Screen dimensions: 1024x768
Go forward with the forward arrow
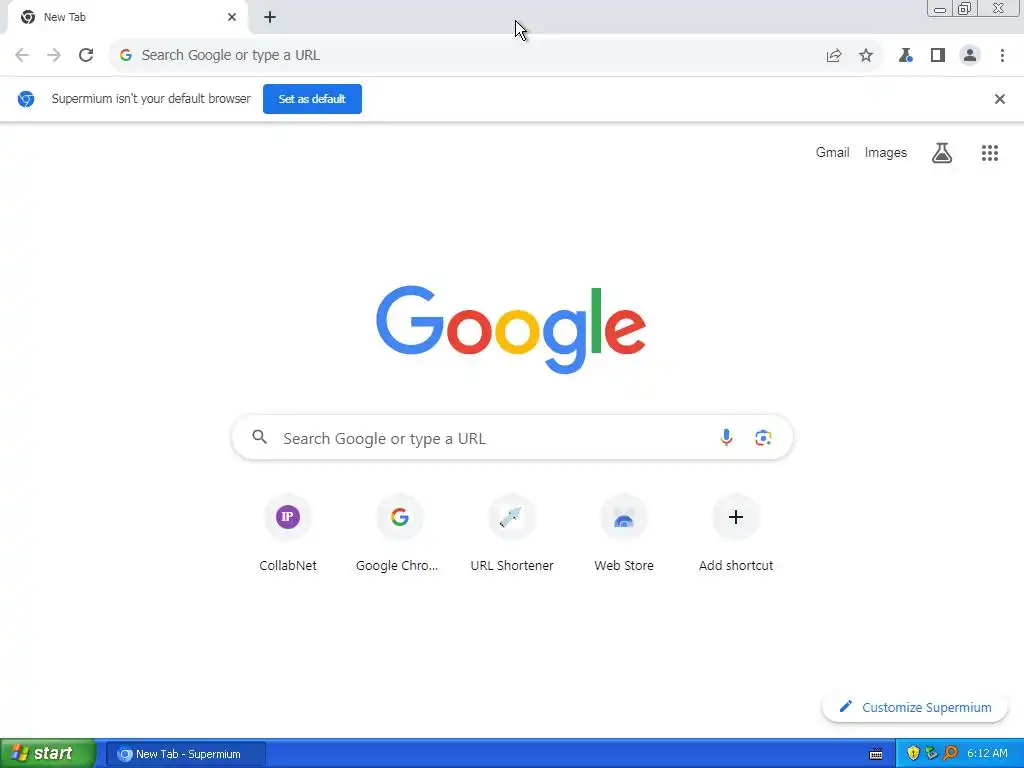coord(54,55)
